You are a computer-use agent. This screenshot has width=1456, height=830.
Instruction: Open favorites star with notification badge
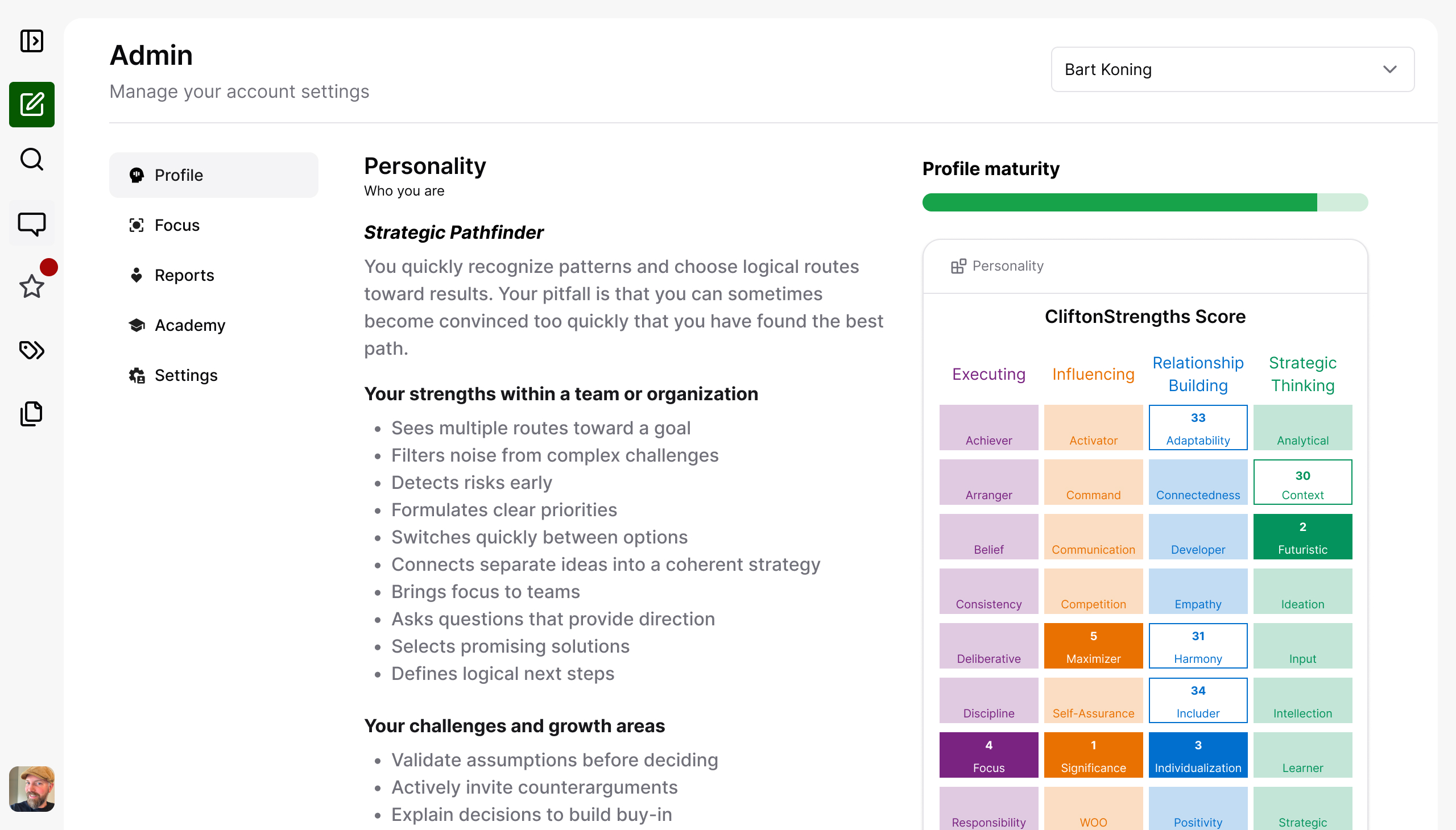(x=32, y=286)
